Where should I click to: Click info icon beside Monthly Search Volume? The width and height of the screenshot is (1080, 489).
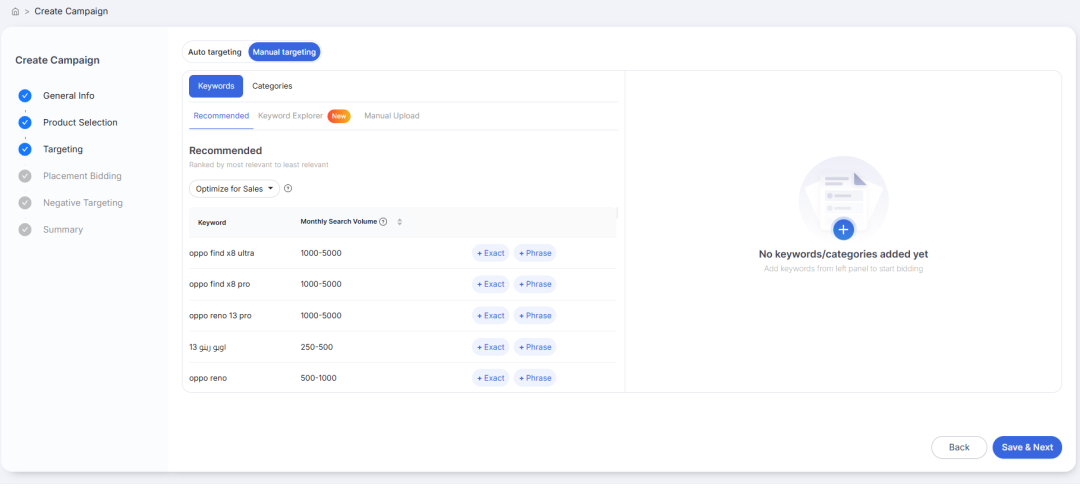[x=383, y=222]
